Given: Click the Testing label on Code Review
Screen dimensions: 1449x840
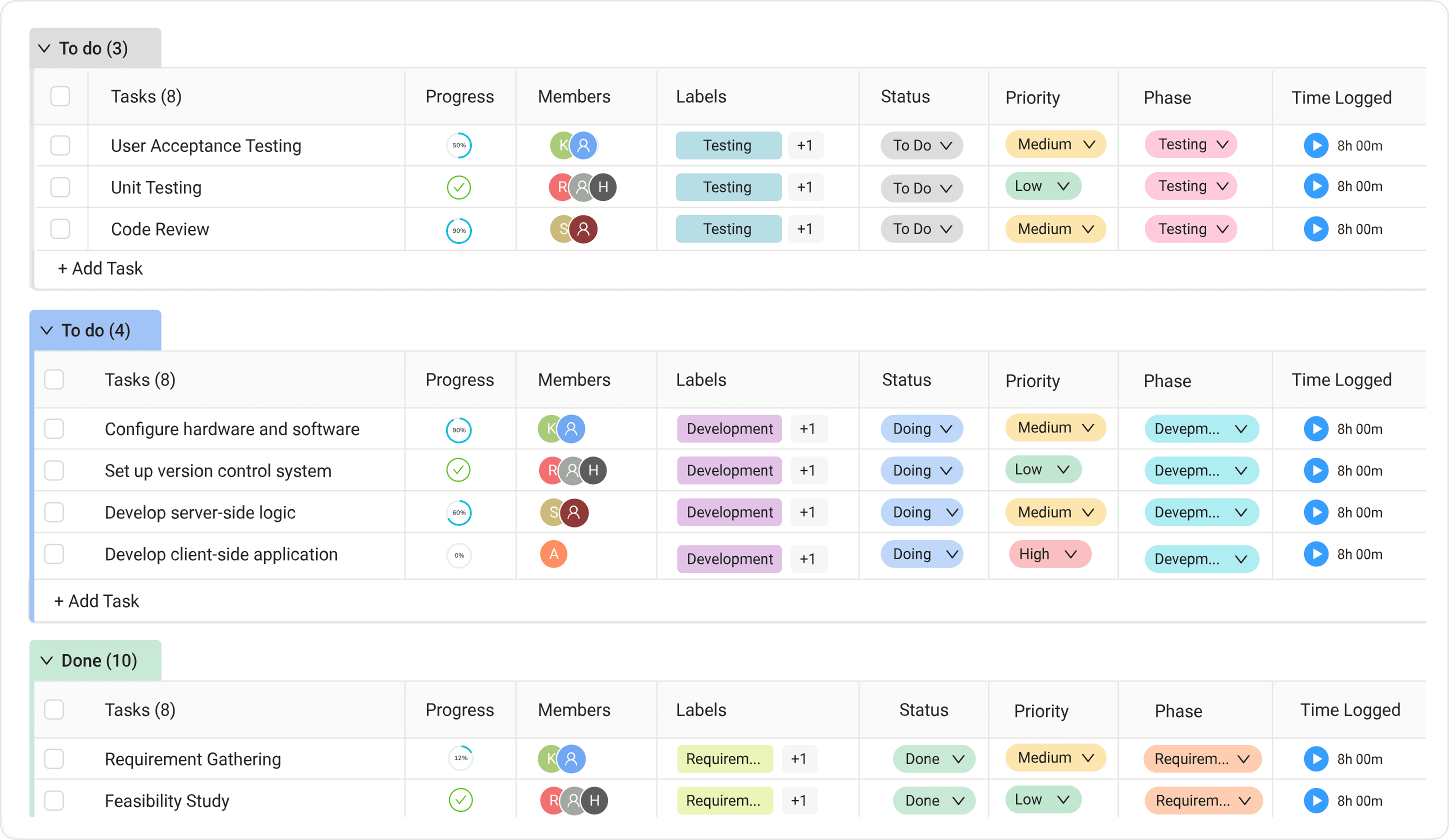Looking at the screenshot, I should tap(728, 229).
